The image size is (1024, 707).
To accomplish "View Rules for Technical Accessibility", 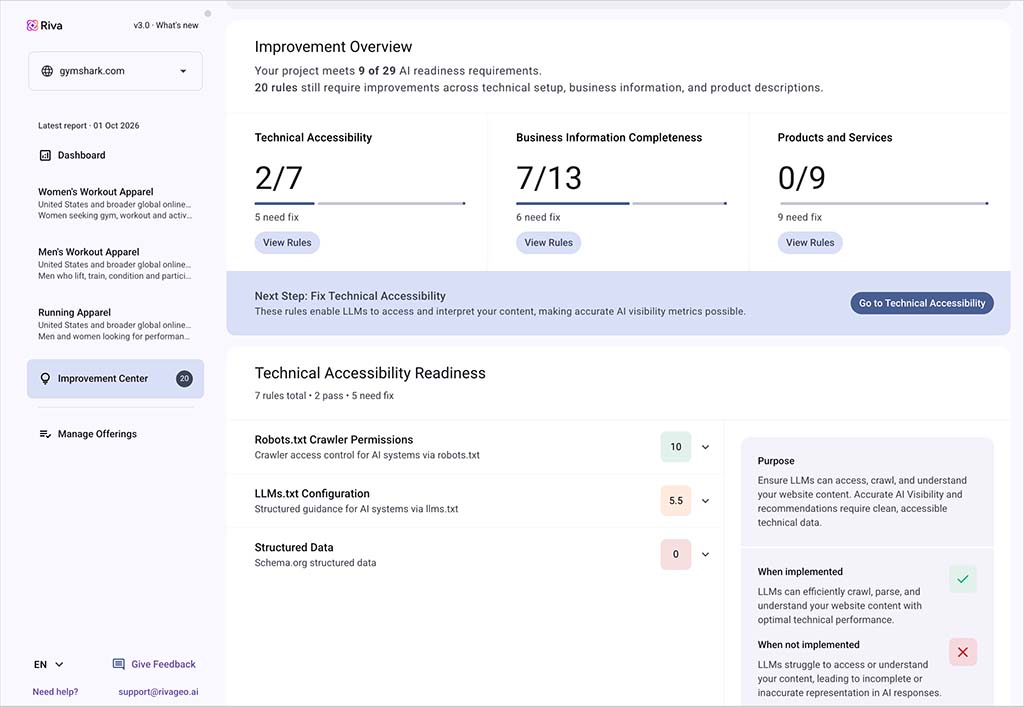I will [x=287, y=243].
